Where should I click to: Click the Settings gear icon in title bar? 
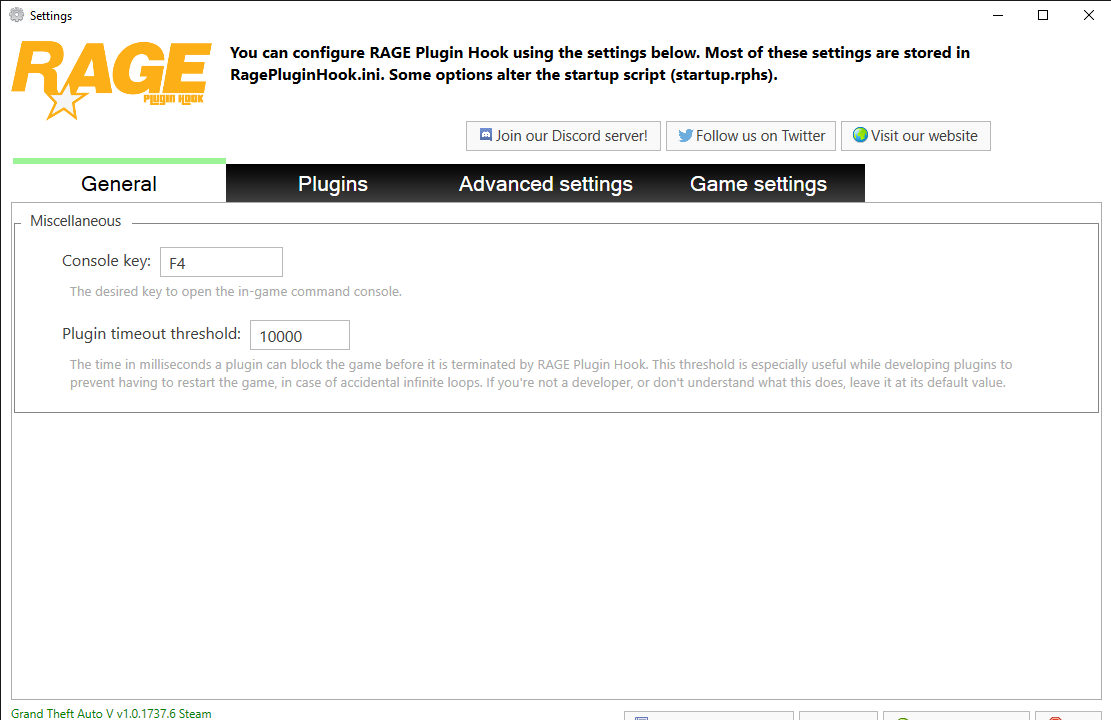(16, 15)
